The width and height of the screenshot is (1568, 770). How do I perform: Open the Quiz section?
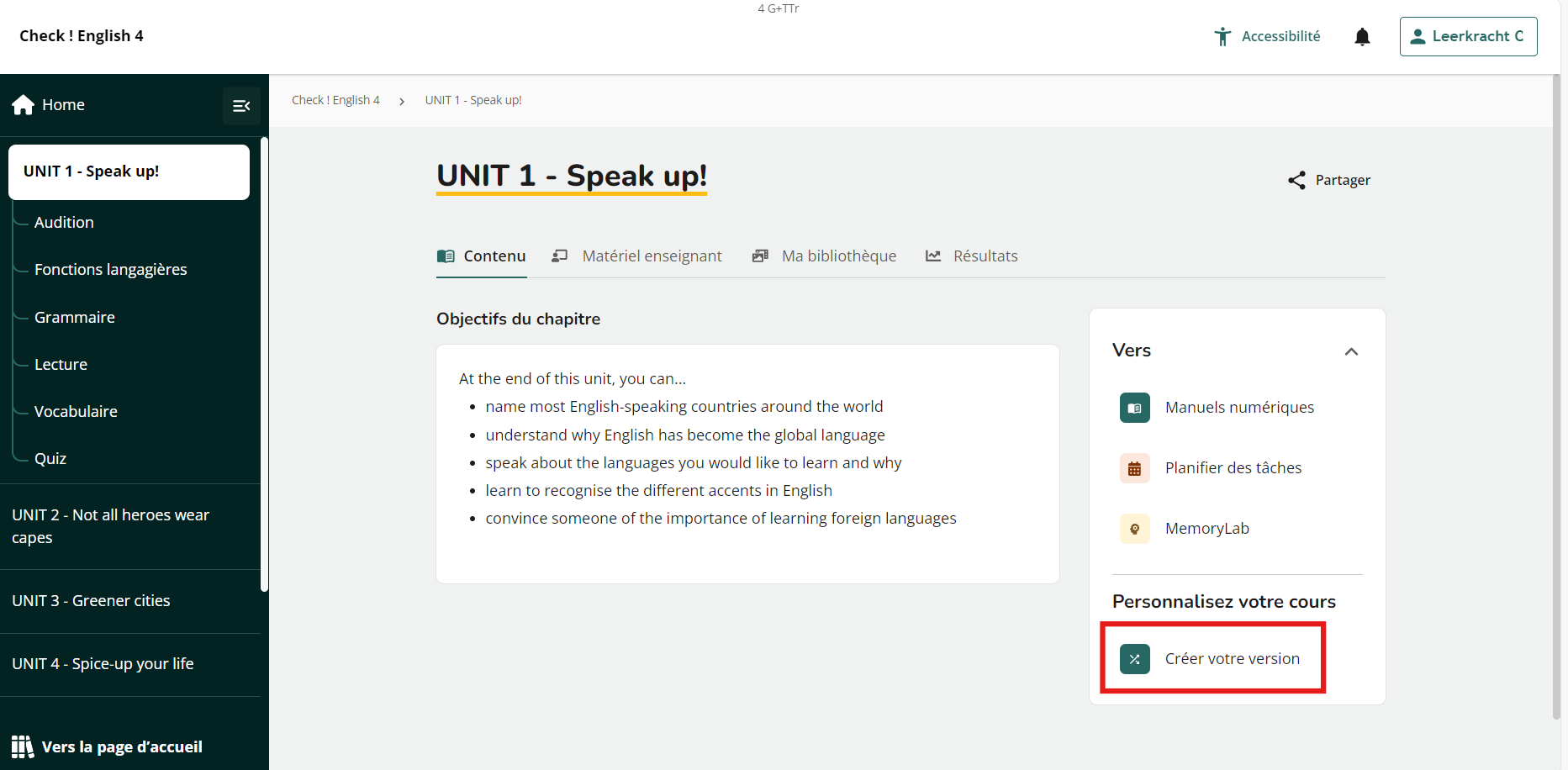50,459
